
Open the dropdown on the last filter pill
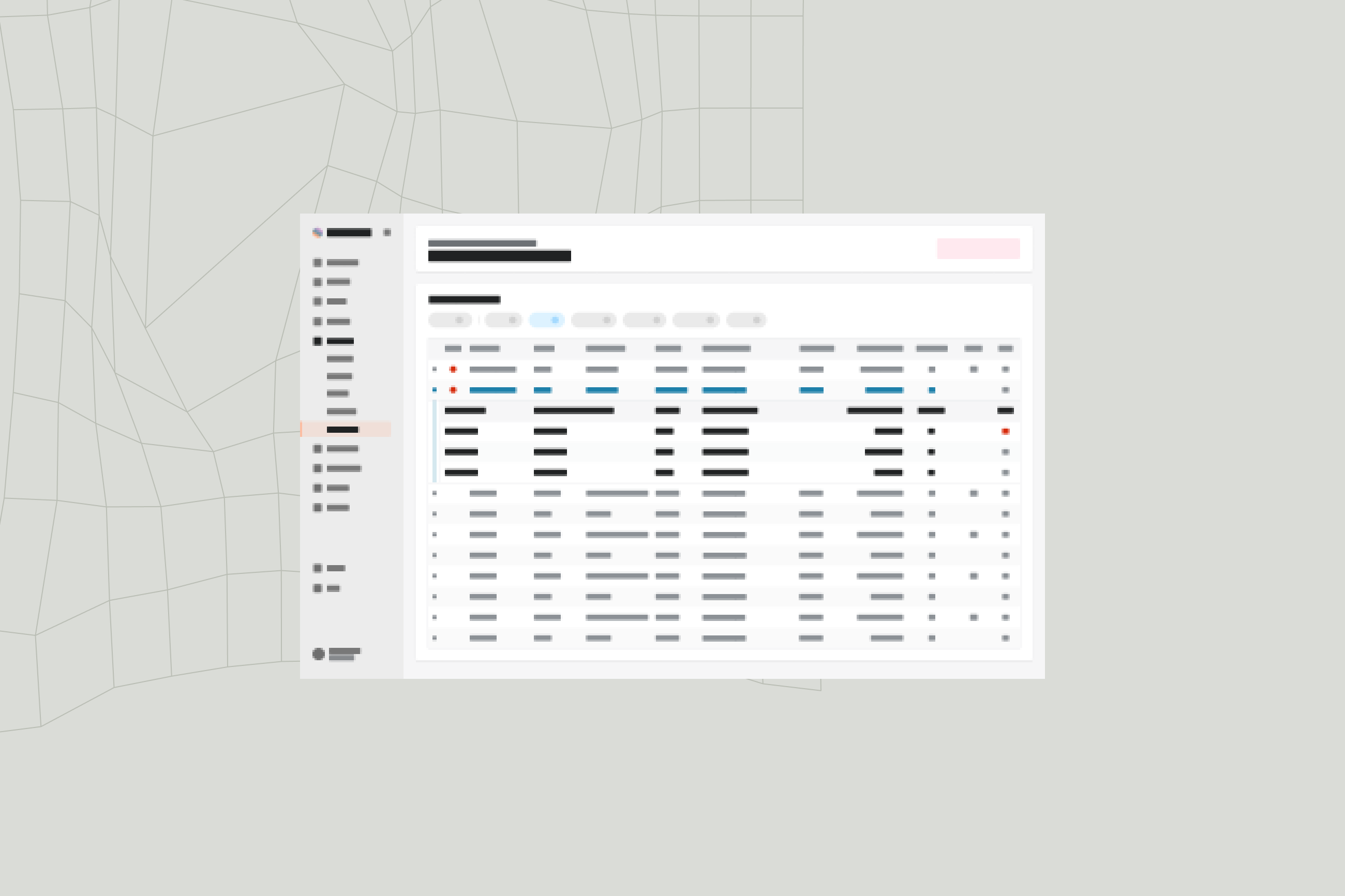point(756,320)
